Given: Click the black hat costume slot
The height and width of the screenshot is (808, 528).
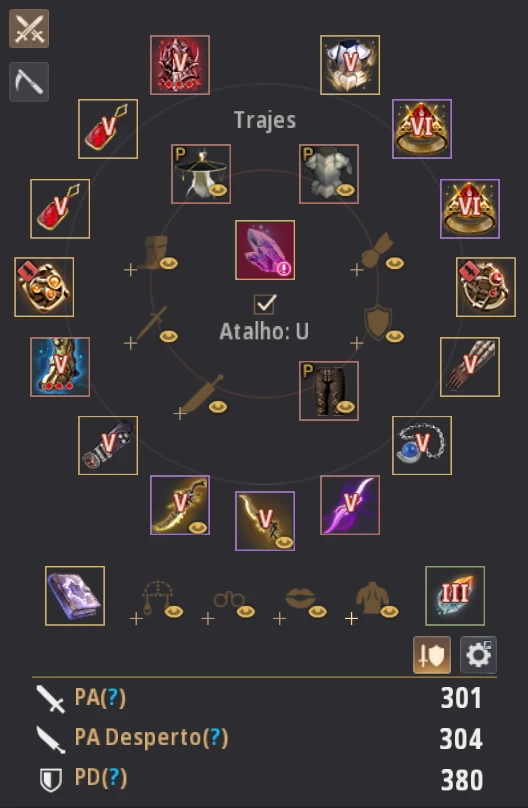Looking at the screenshot, I should [x=201, y=174].
